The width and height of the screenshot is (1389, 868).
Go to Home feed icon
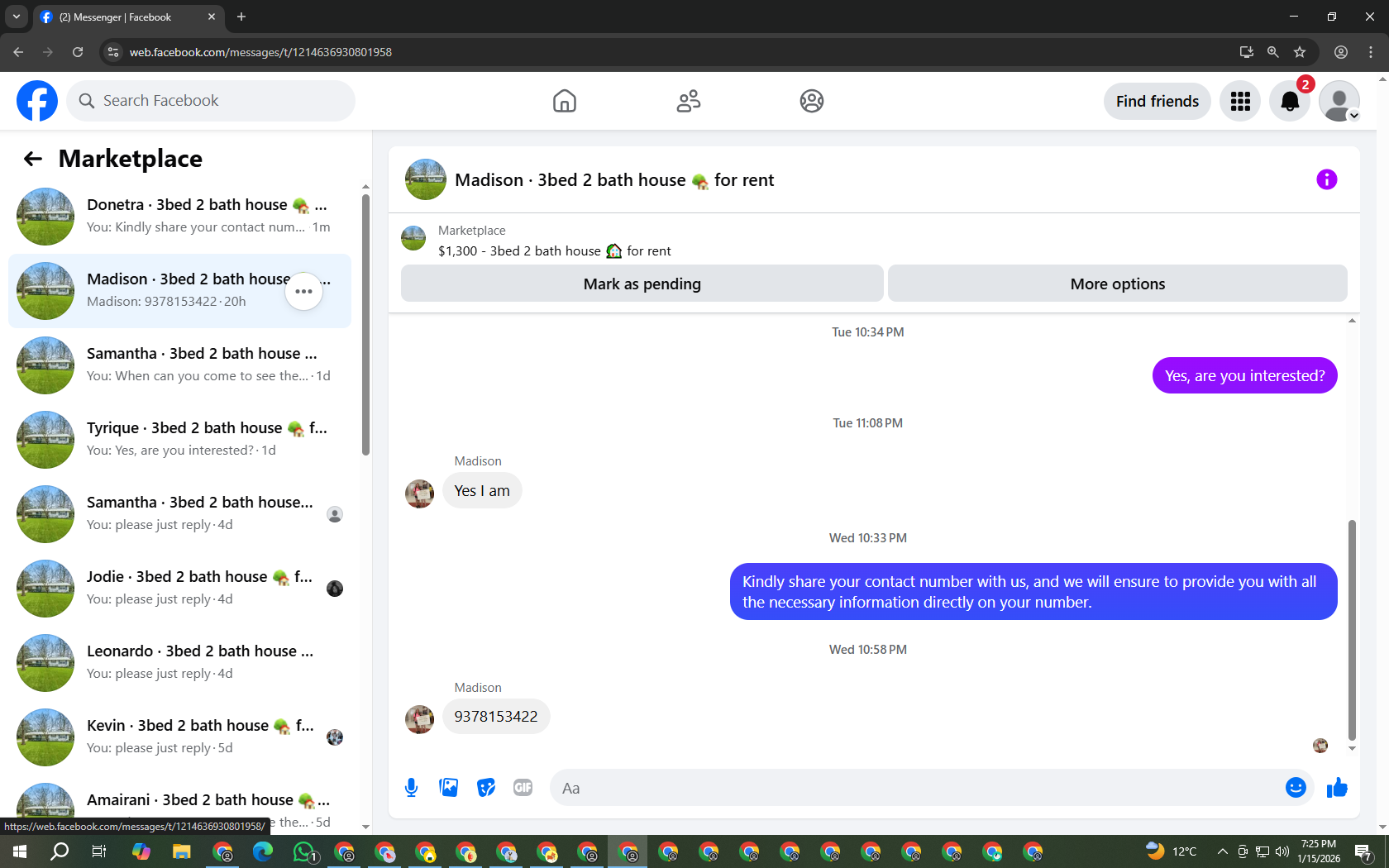coord(565,101)
